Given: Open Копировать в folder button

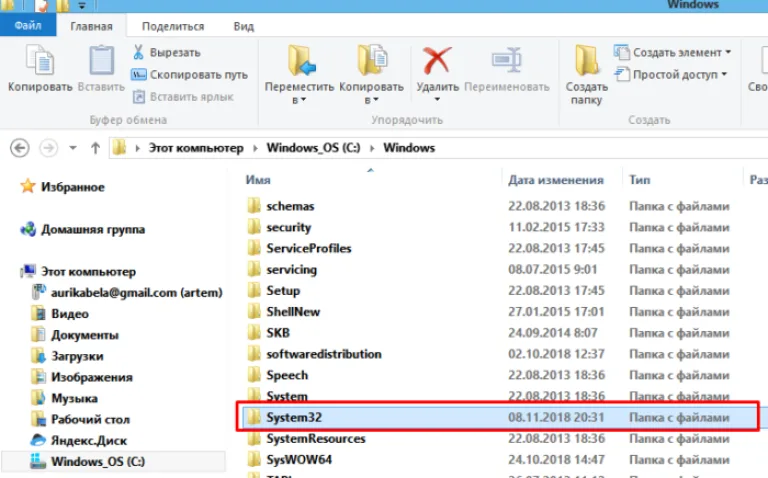Looking at the screenshot, I should (x=371, y=73).
